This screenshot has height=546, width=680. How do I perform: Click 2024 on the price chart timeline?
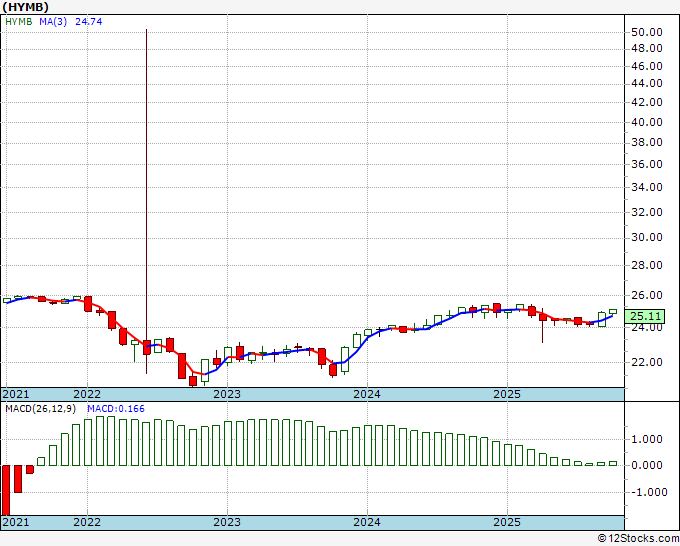tap(367, 394)
